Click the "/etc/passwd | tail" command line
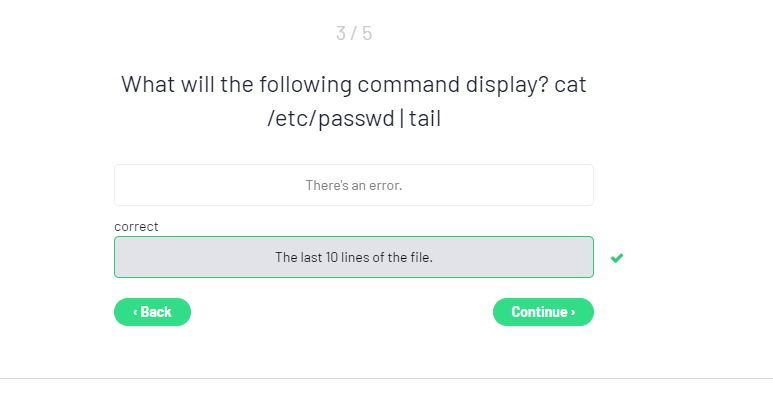Screen dimensions: 773x405 click(x=354, y=119)
